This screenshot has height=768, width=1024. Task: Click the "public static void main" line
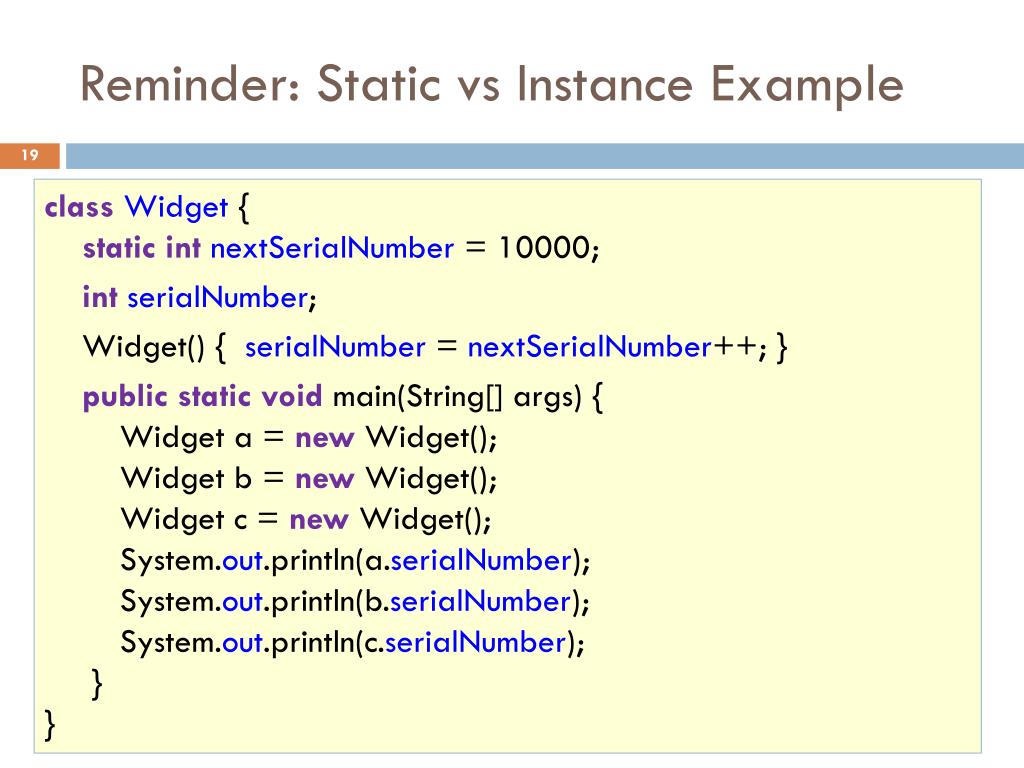pos(342,396)
